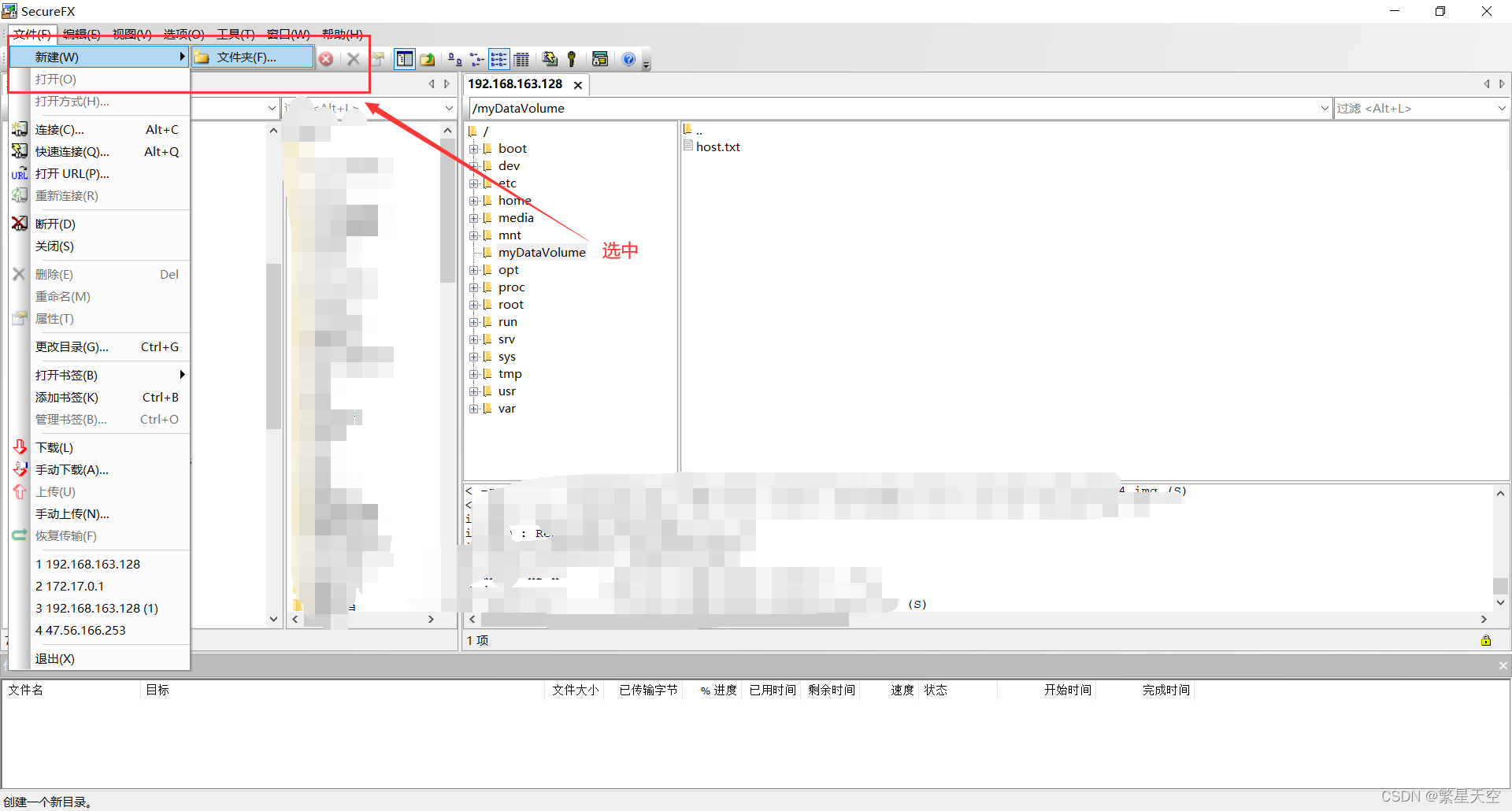
Task: Click the lock icon in status bar
Action: click(1486, 640)
